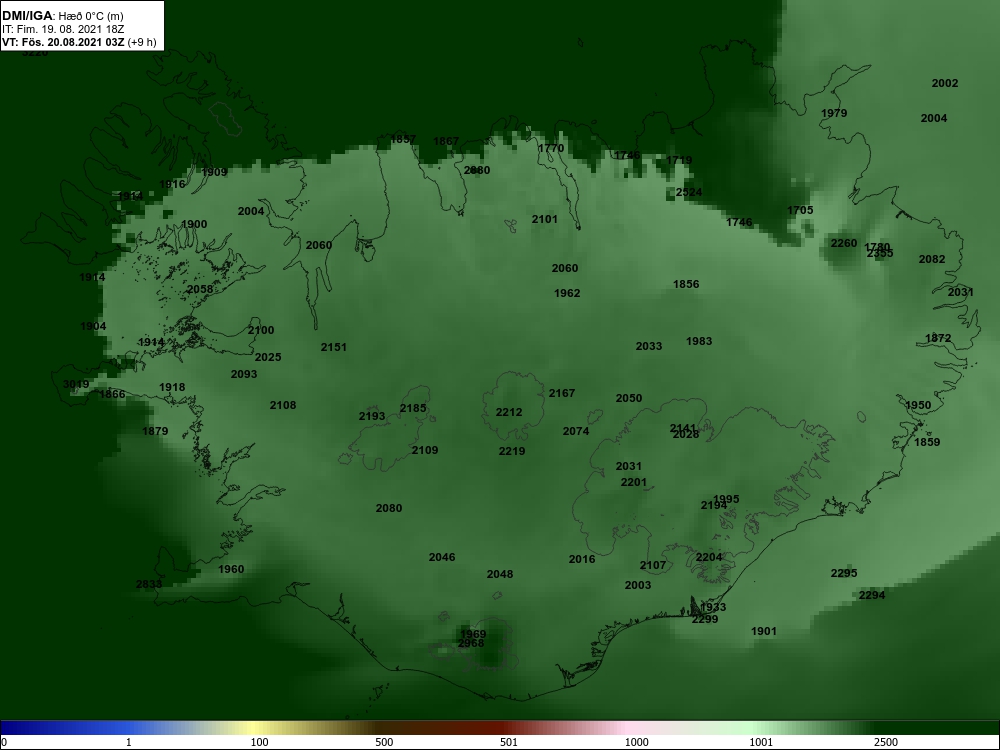Pick the 2016 height label
This screenshot has width=1000, height=750.
point(582,559)
